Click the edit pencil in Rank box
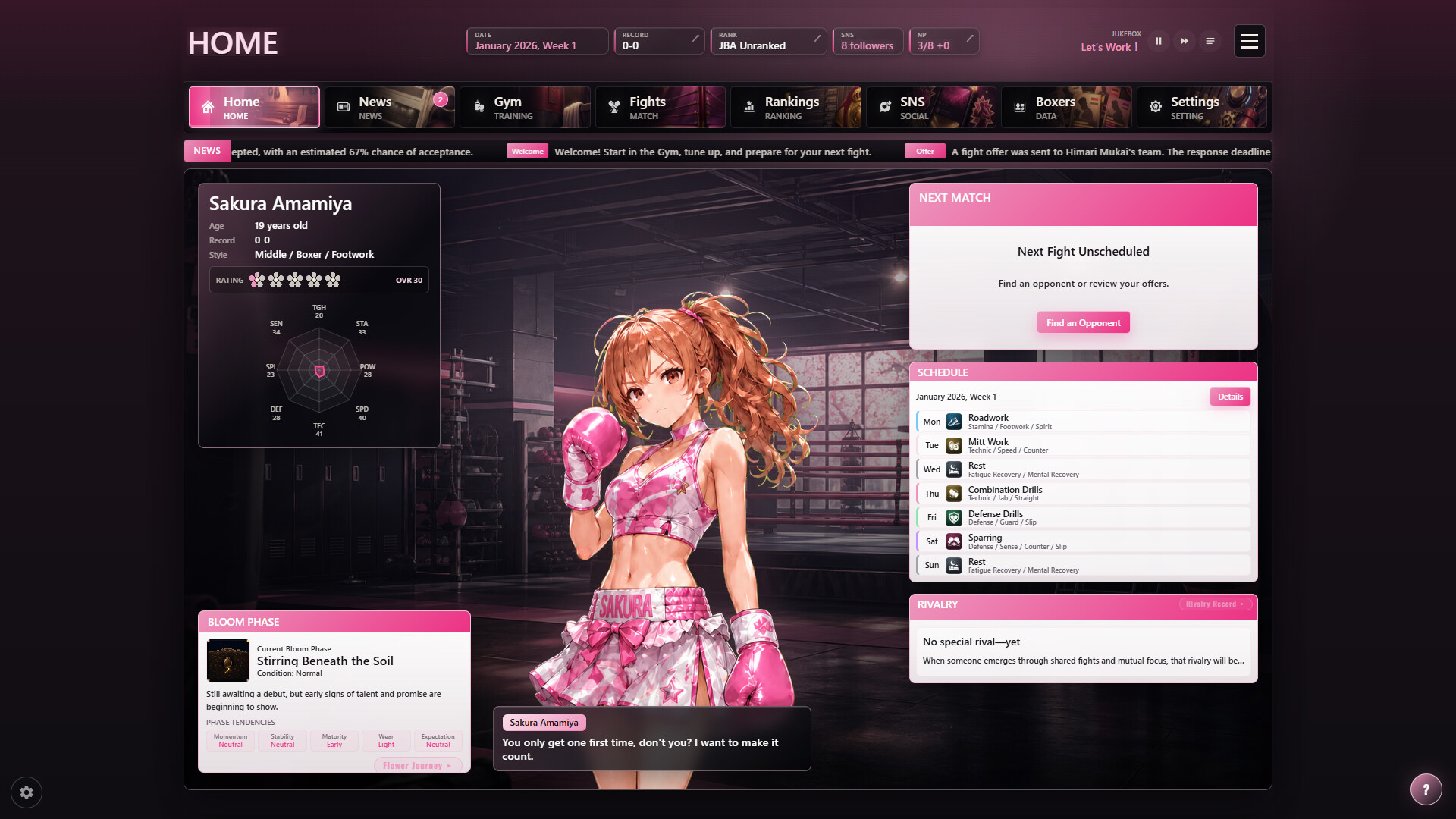Viewport: 1456px width, 819px height. pos(817,38)
